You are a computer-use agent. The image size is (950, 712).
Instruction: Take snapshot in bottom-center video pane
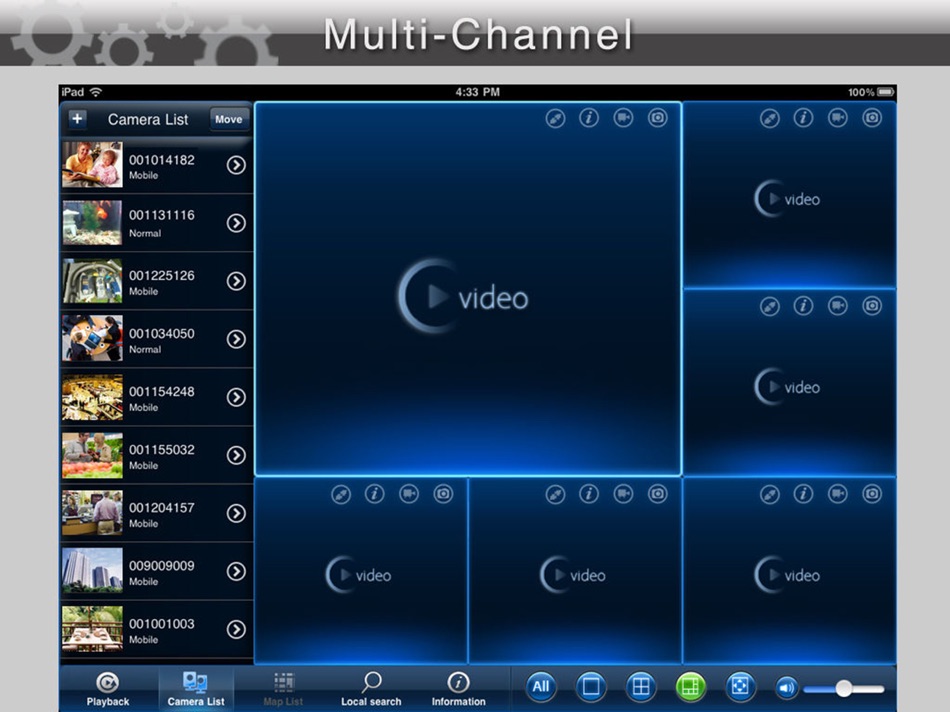[x=657, y=494]
